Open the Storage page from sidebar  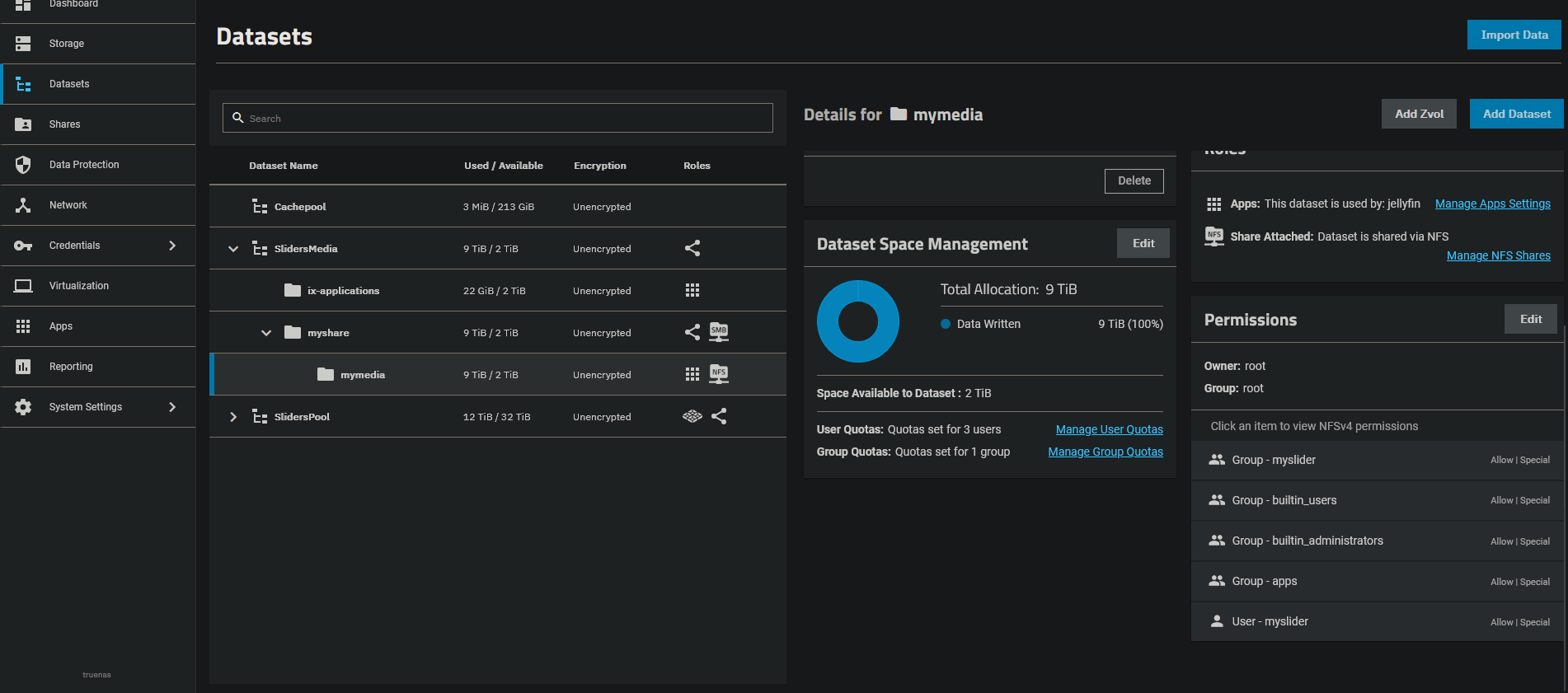(66, 44)
